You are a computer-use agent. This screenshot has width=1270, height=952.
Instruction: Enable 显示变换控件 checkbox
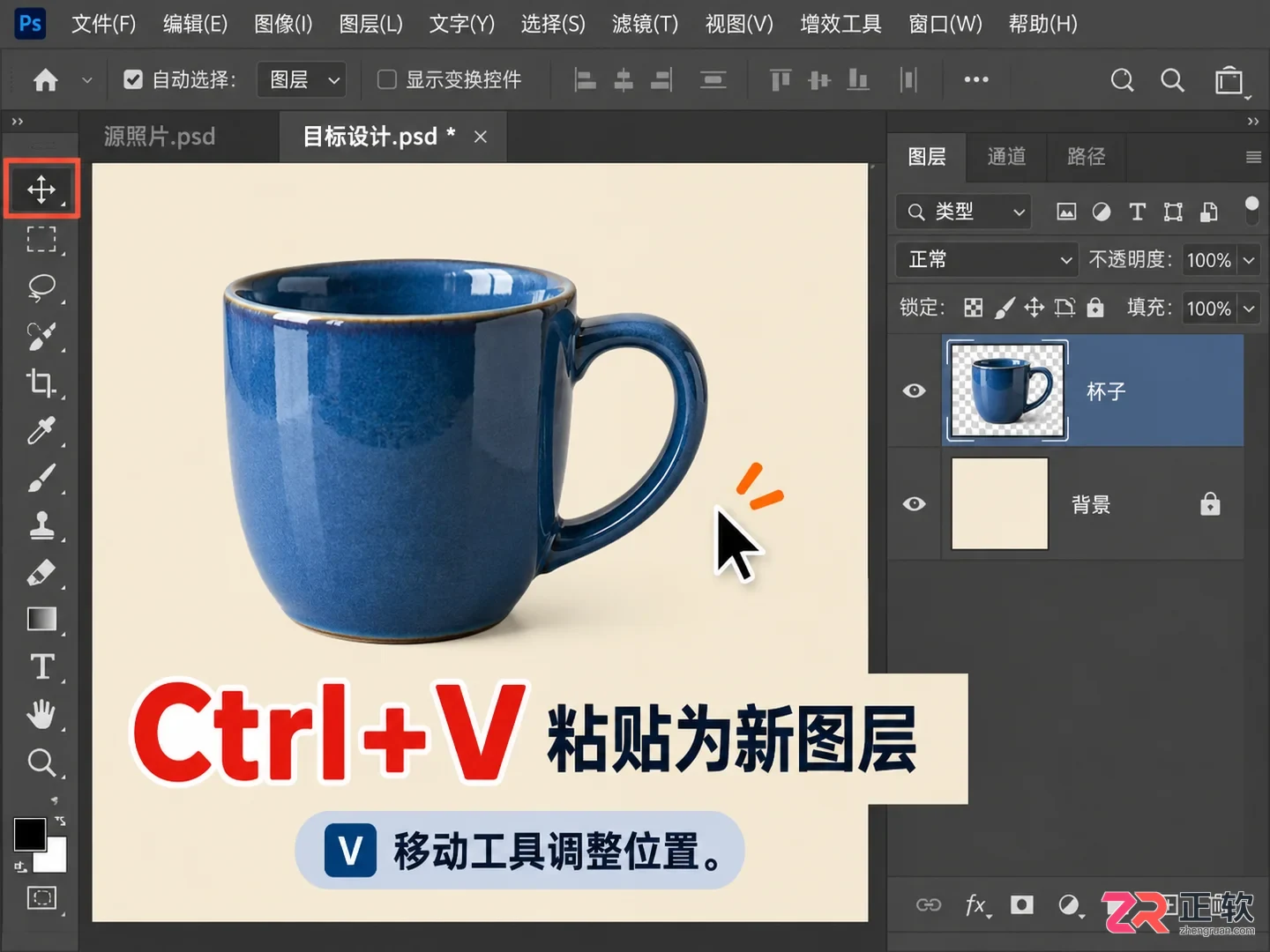pyautogui.click(x=386, y=80)
